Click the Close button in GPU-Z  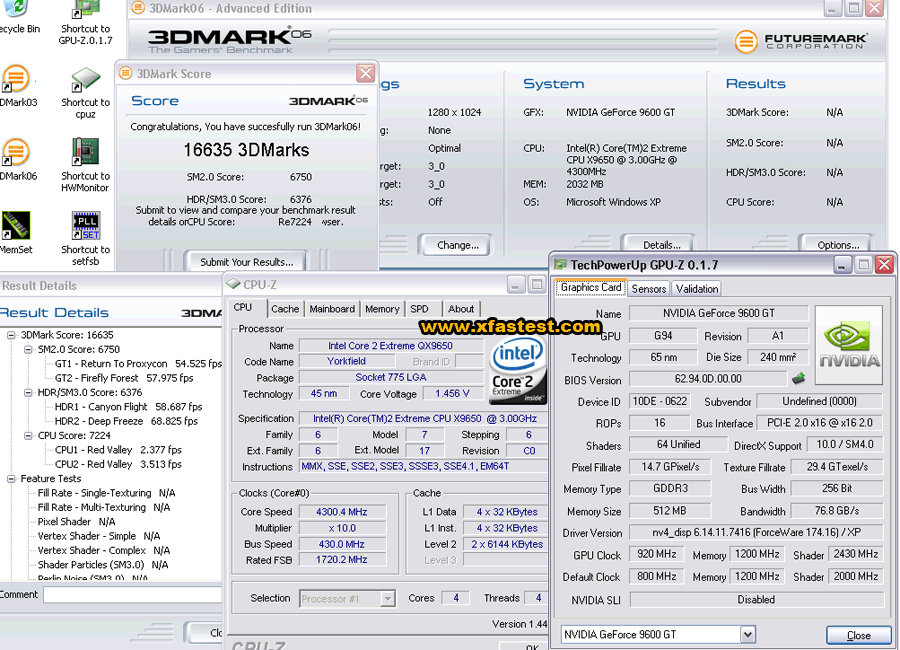[x=859, y=635]
